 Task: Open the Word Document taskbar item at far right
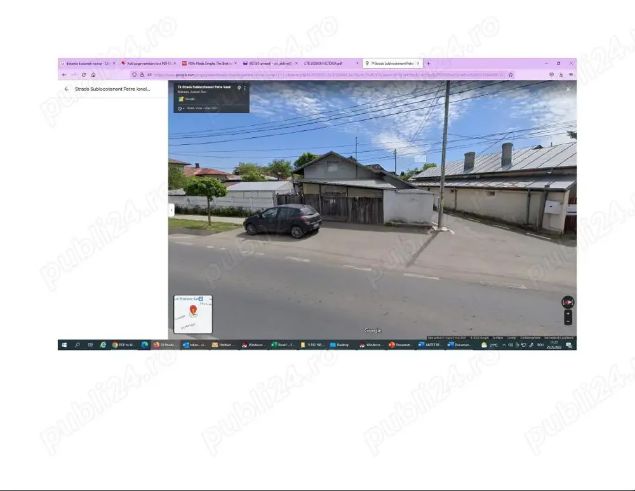pos(459,345)
